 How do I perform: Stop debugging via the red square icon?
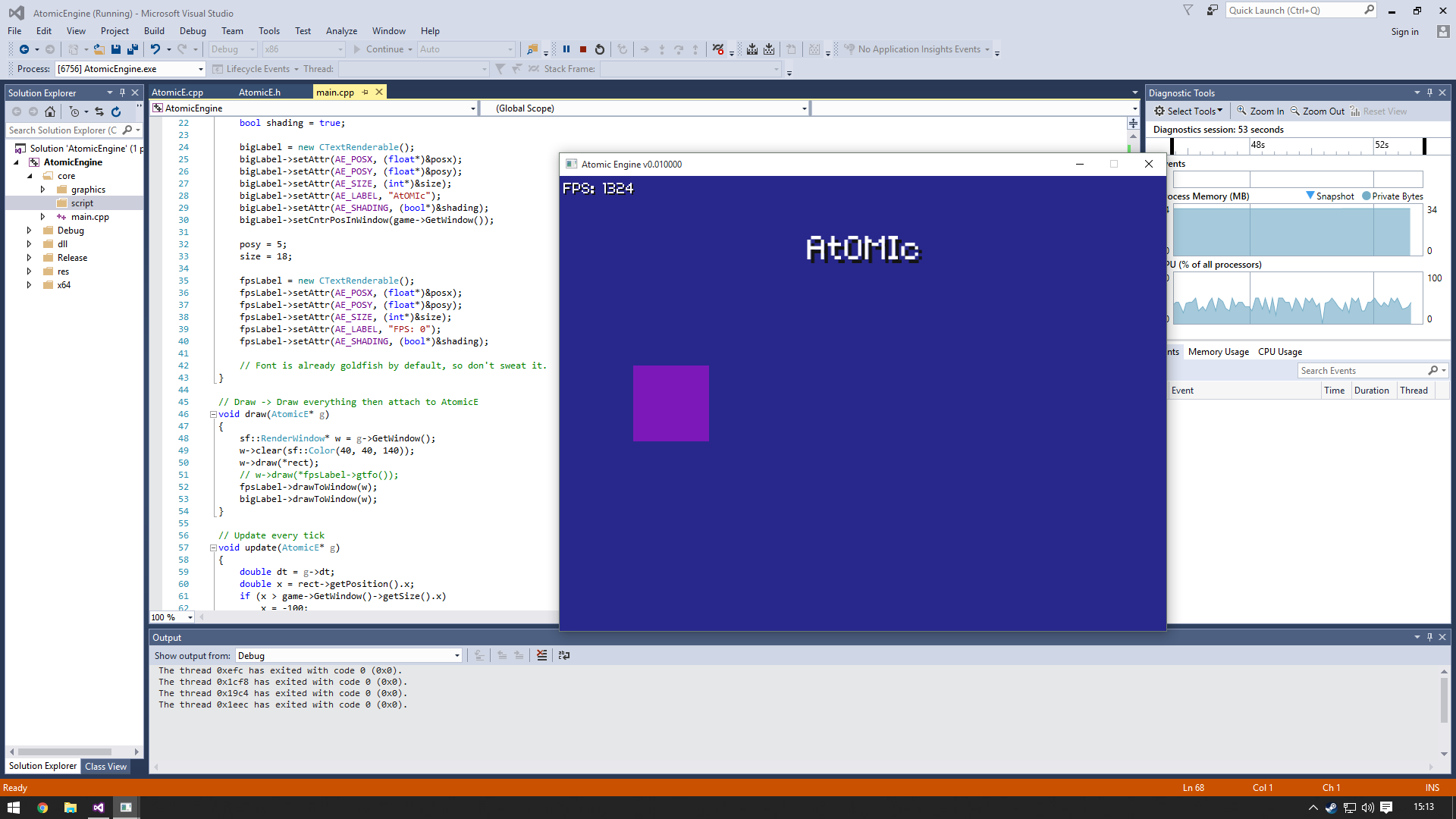pyautogui.click(x=583, y=49)
